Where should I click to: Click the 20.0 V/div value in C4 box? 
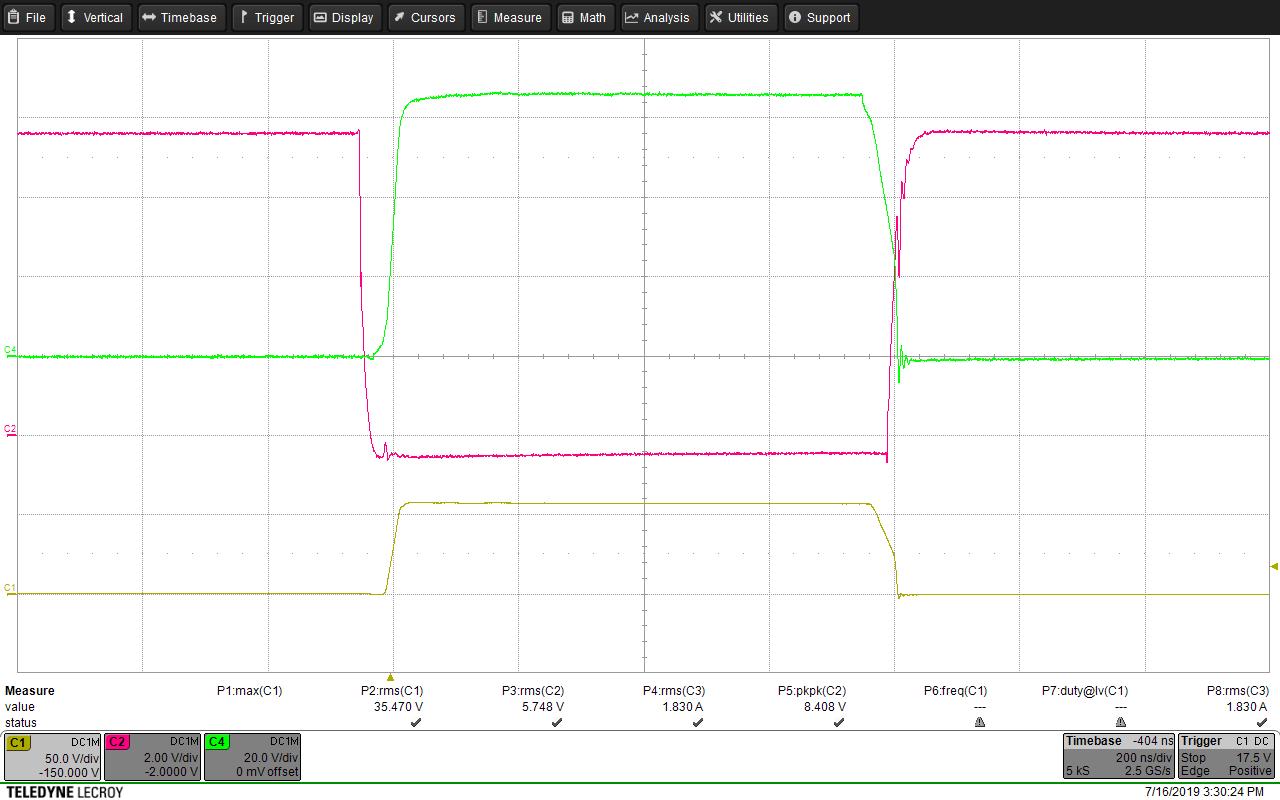coord(272,758)
